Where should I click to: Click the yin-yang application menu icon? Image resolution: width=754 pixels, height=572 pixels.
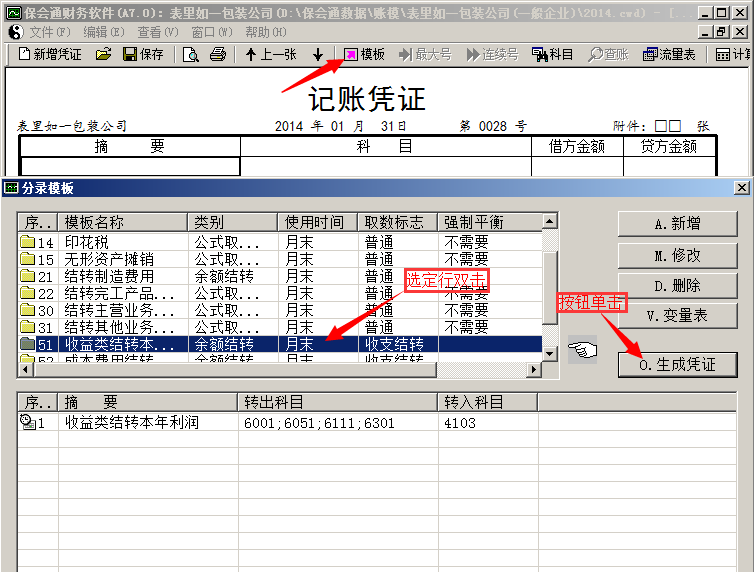click(x=16, y=32)
